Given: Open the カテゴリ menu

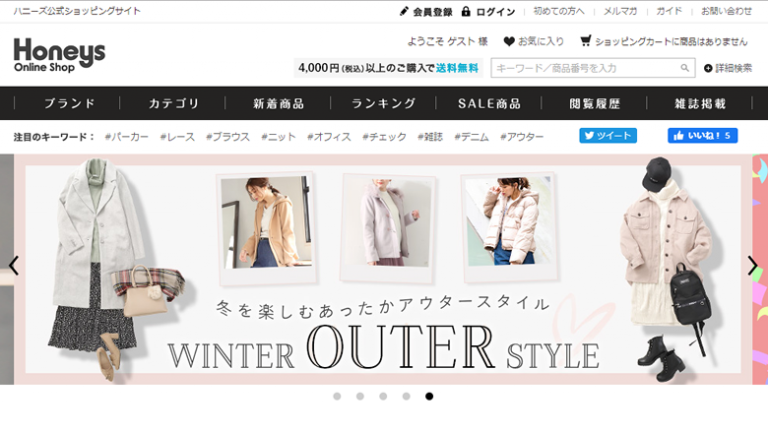Looking at the screenshot, I should 173,103.
